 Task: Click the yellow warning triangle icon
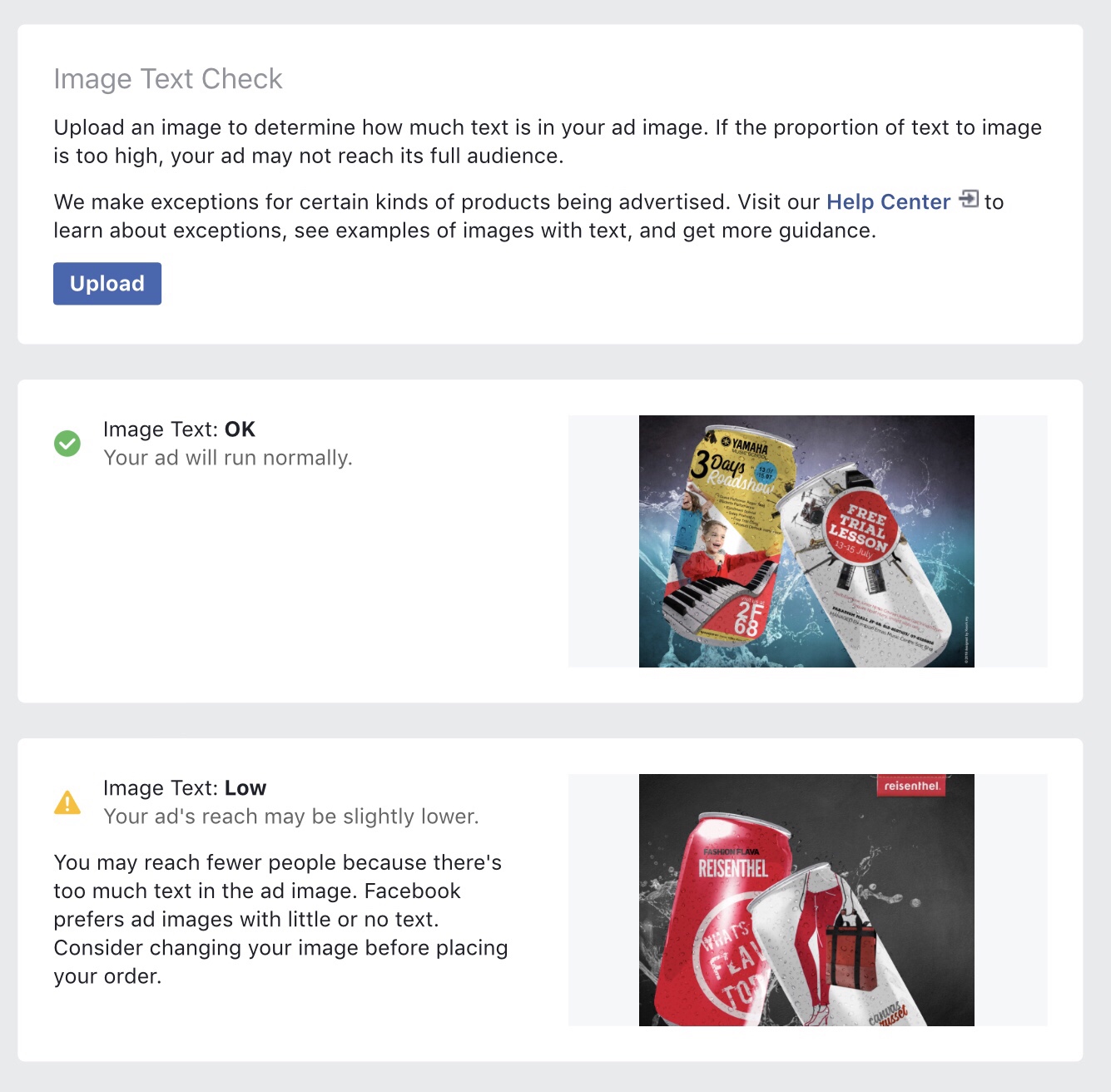click(x=67, y=802)
